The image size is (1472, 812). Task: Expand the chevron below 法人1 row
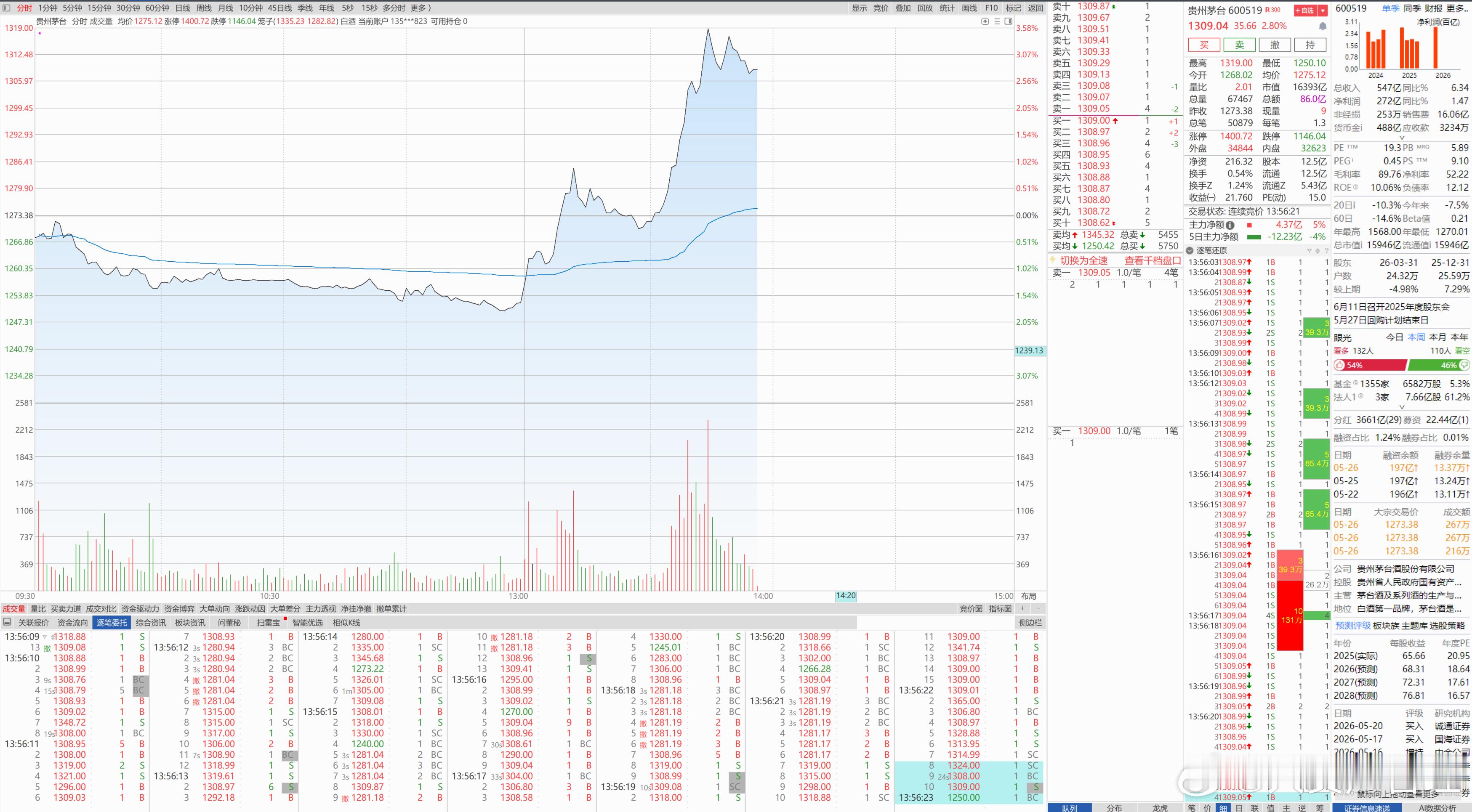[1402, 407]
